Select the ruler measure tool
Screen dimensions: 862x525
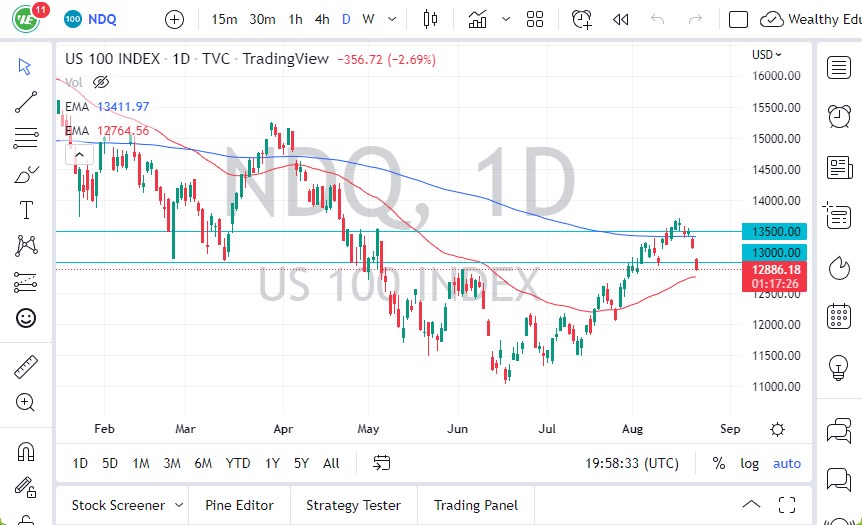(26, 367)
